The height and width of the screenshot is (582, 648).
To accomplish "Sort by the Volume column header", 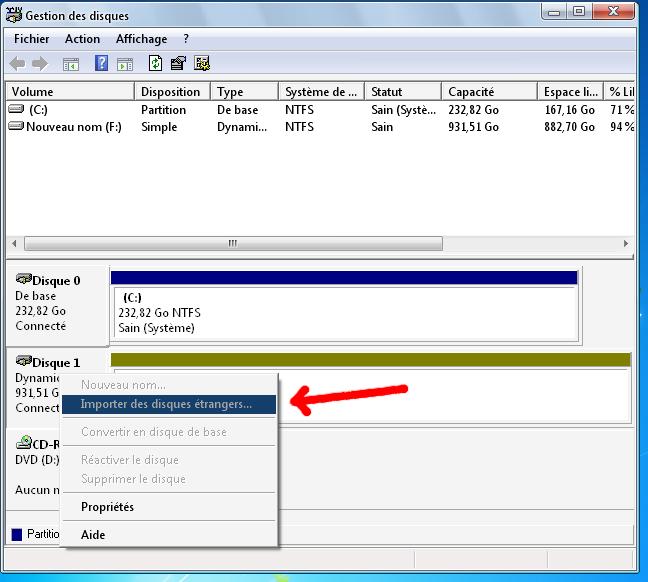I will coord(70,91).
